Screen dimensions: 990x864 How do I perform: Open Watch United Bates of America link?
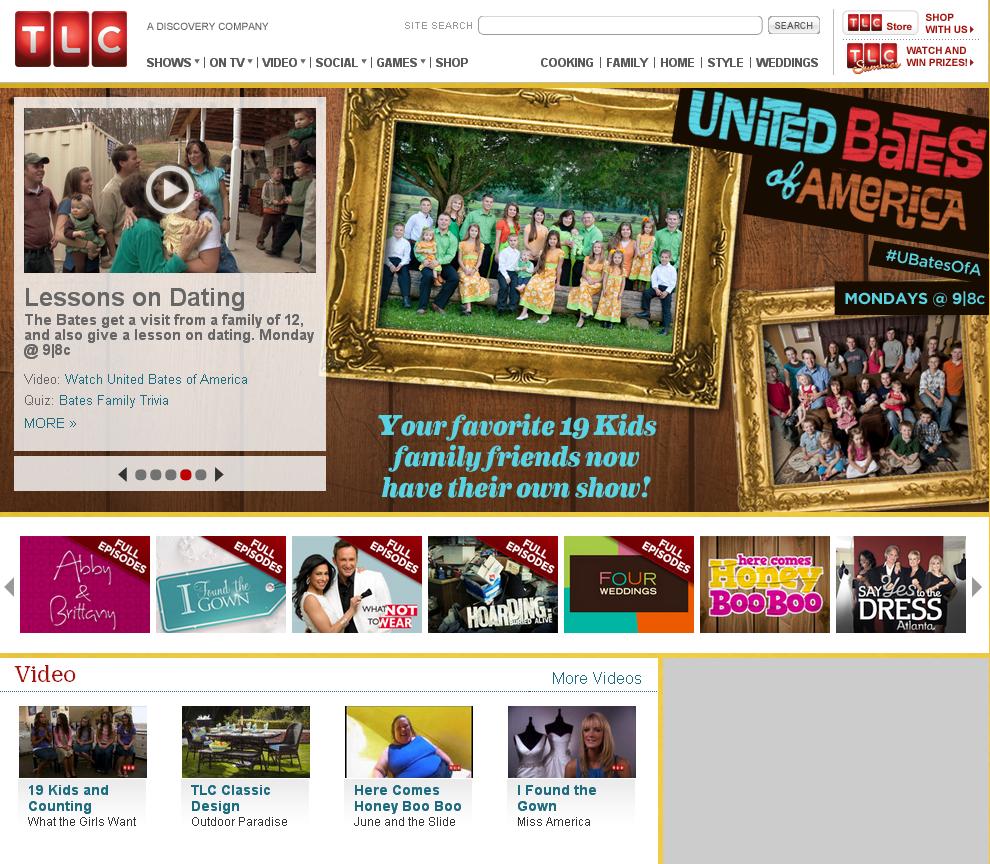(x=156, y=379)
